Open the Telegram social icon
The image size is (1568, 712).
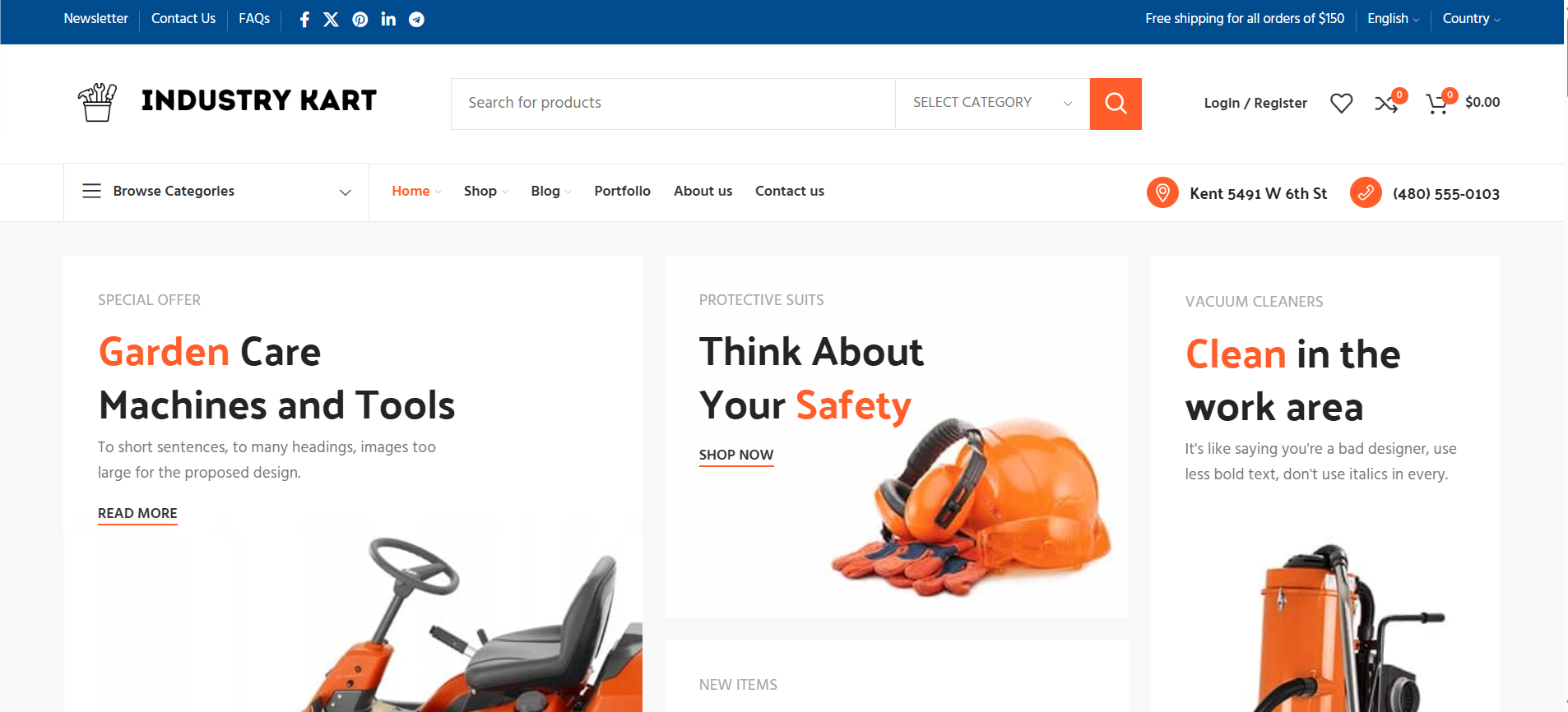[x=417, y=20]
